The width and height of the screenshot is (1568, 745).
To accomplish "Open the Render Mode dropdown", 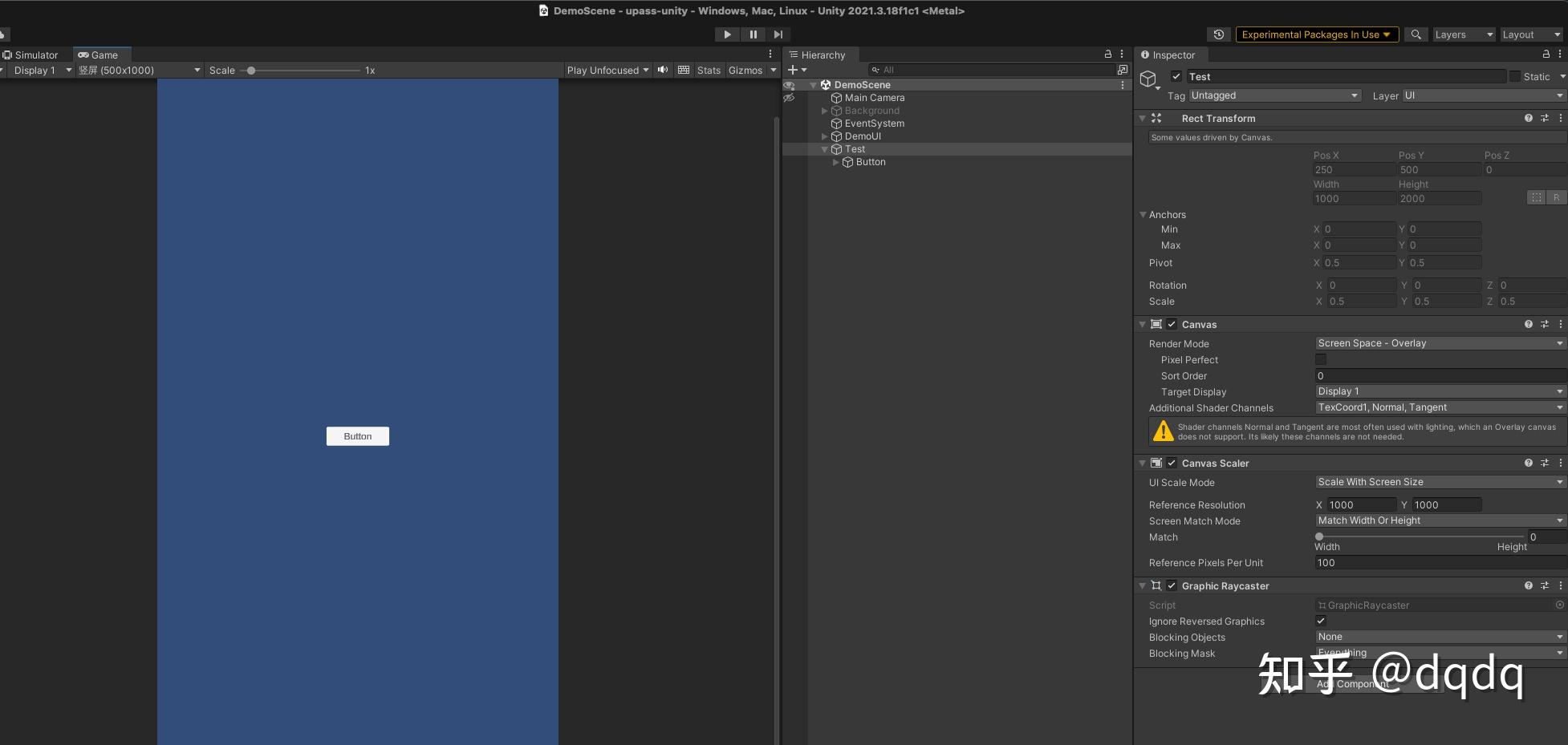I will point(1439,343).
